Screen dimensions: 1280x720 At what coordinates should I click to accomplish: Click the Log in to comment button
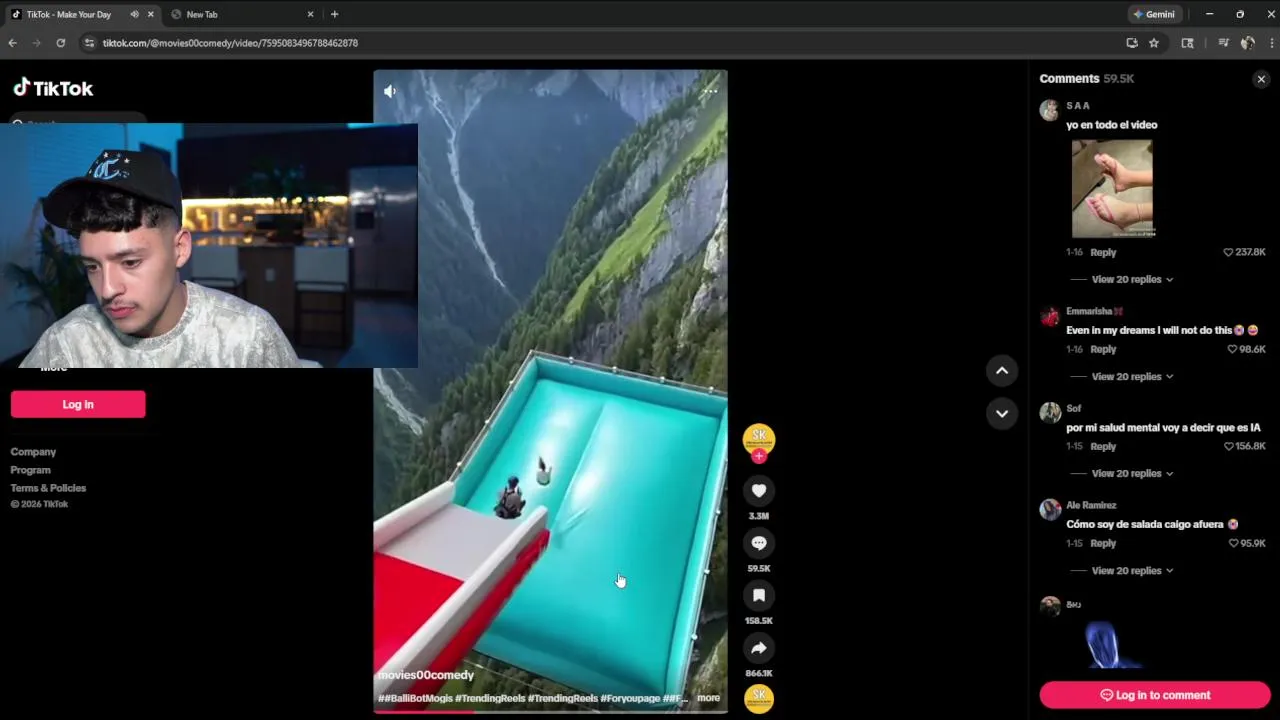1155,695
